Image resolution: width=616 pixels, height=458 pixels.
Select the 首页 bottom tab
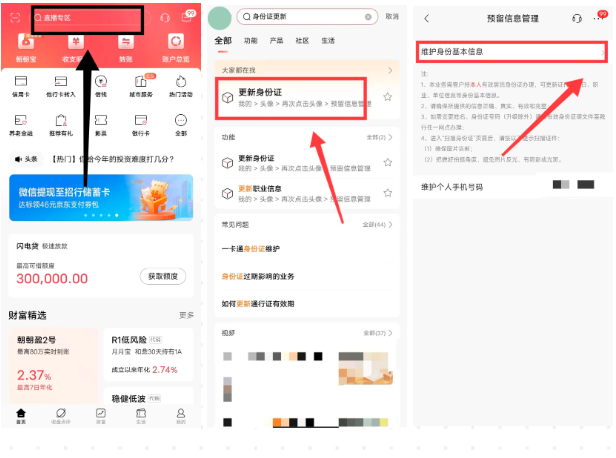(x=21, y=416)
